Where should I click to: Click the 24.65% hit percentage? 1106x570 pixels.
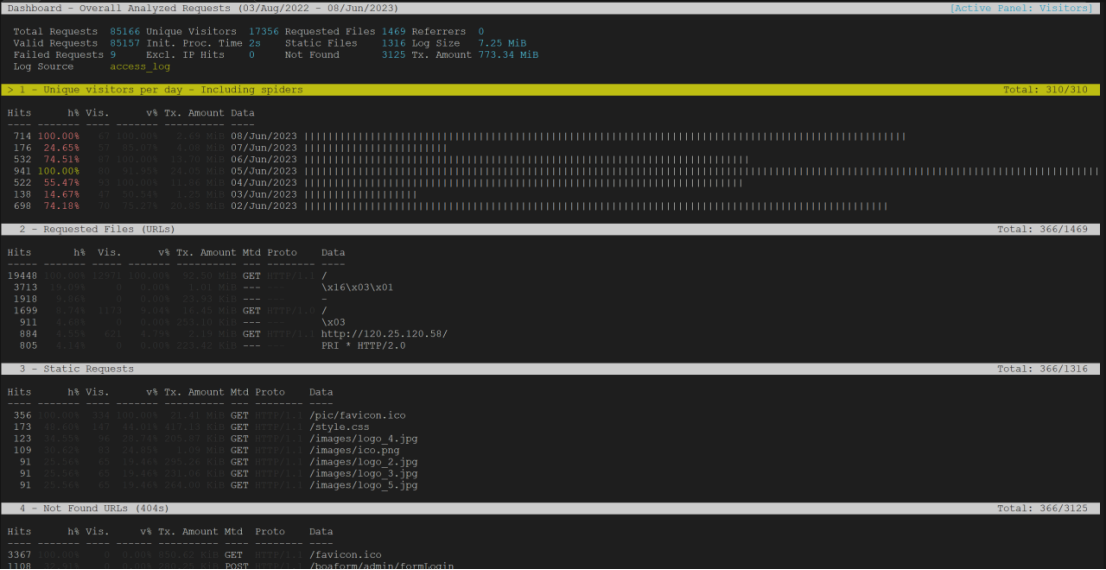pyautogui.click(x=61, y=148)
